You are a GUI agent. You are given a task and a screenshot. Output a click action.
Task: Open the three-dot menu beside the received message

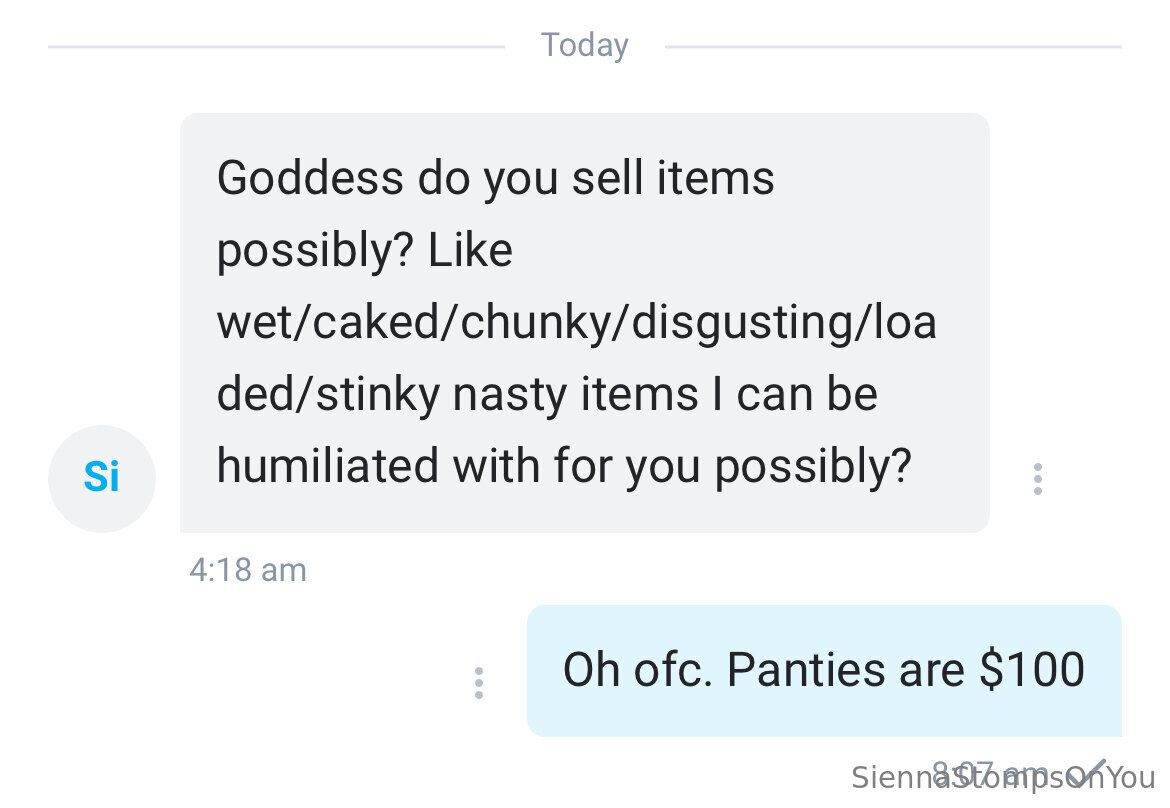(1038, 479)
